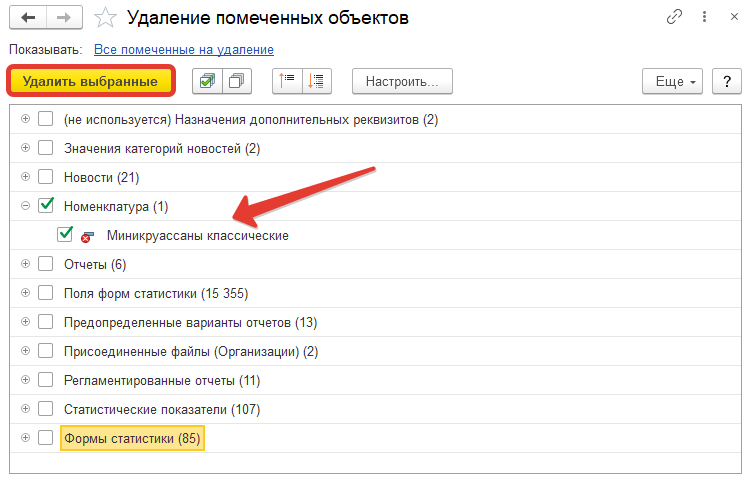Open the Настроить... settings button
Screen dimensions: 753x482
(x=402, y=81)
